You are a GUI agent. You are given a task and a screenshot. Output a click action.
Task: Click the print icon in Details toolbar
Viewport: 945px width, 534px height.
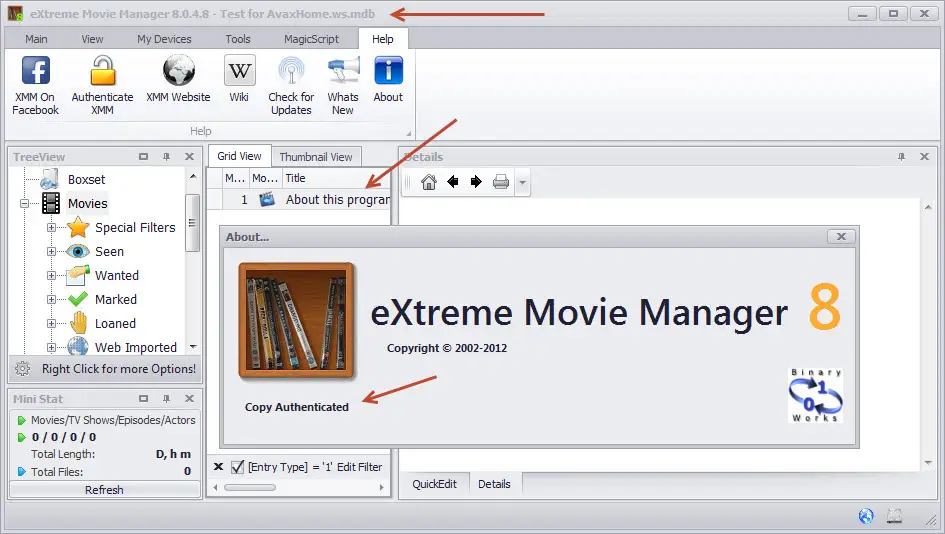click(500, 182)
